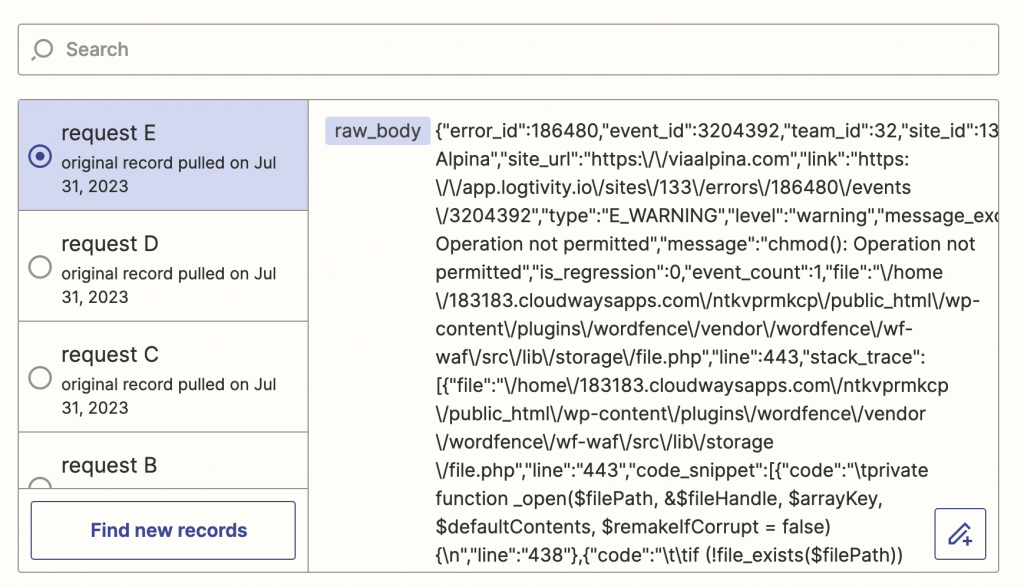
Task: Click the viaalpina.com site_url text line
Action: 672,159
